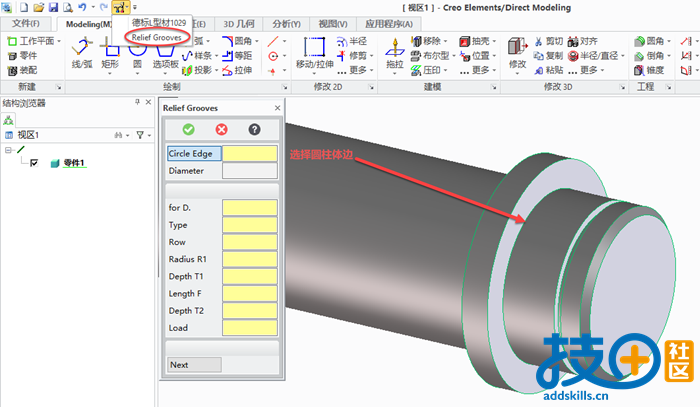Choose Relief Grooves from the dropdown menu
Screen dimensions: 700x407
157,37
